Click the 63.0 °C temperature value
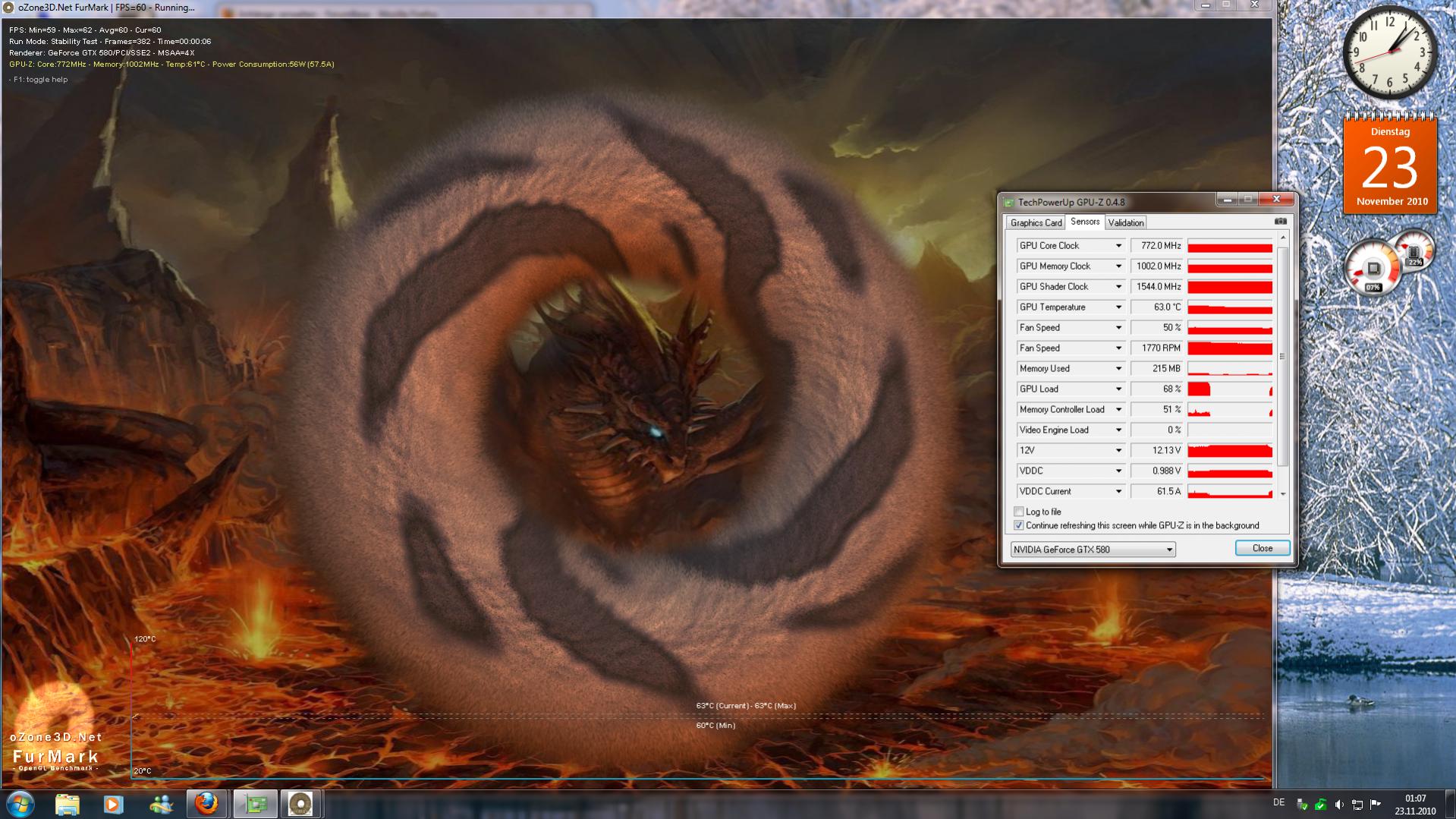 pos(1156,307)
